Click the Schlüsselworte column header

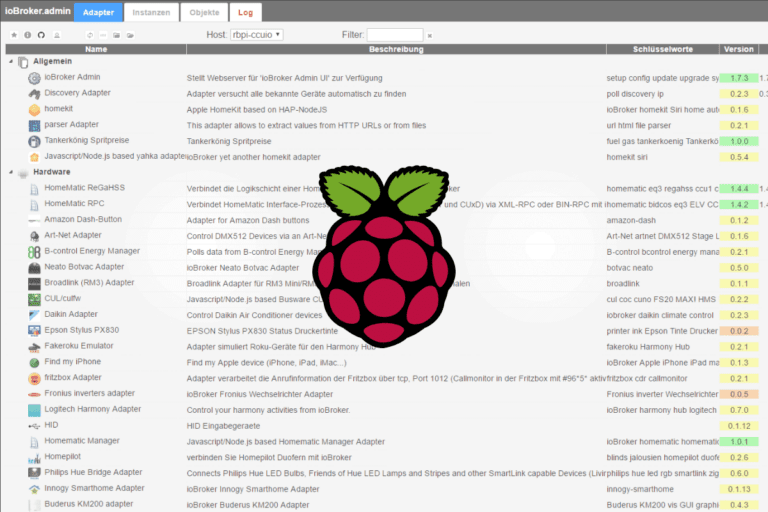[x=663, y=49]
